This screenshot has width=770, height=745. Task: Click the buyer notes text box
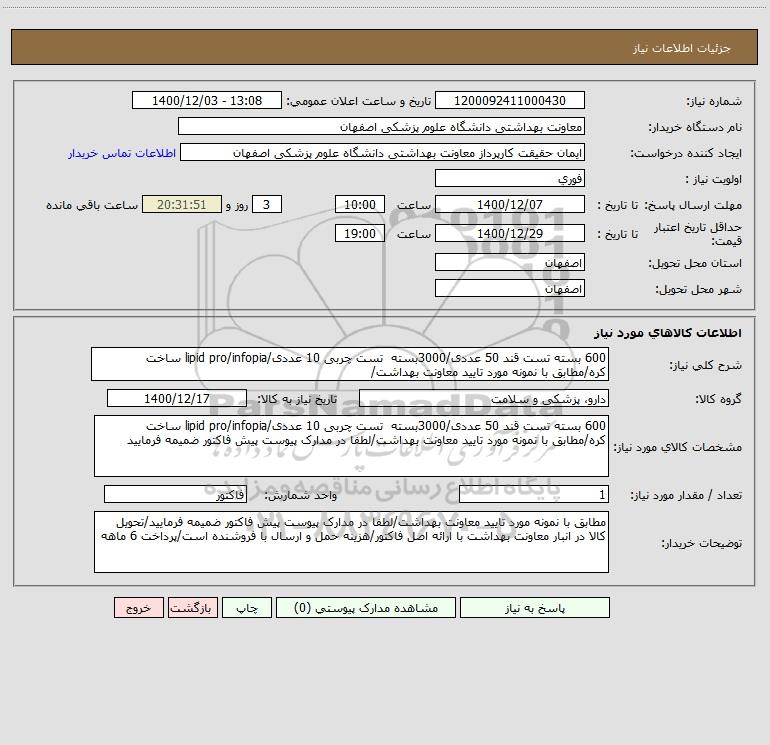point(351,542)
